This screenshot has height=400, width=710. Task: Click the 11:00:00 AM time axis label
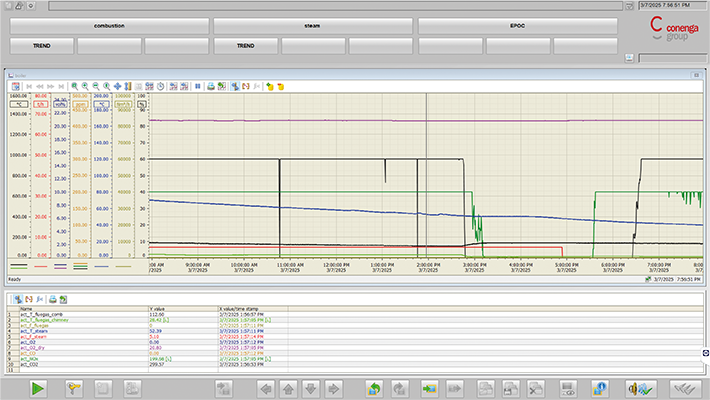click(x=290, y=267)
